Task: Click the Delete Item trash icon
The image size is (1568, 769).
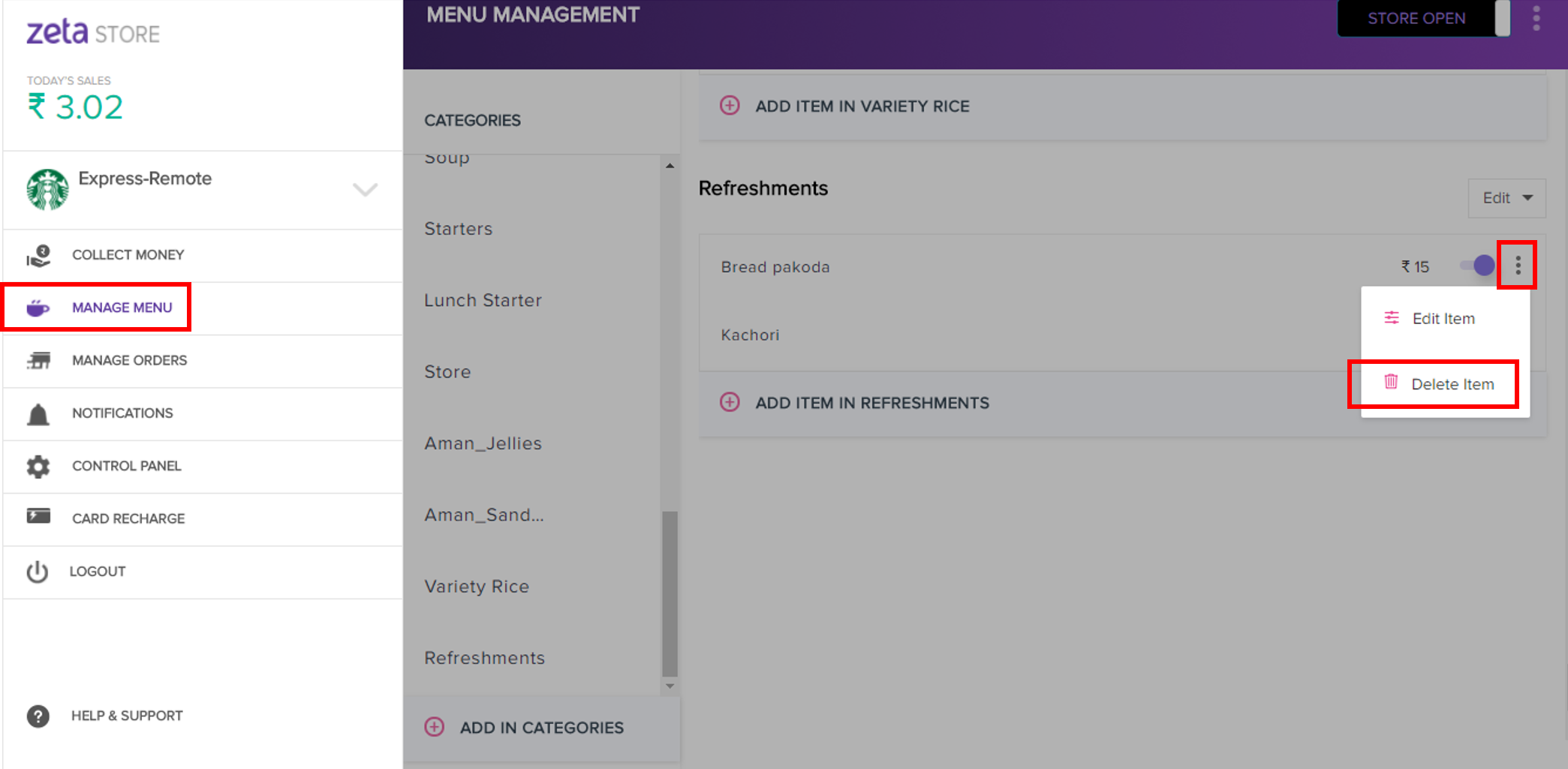Action: [1391, 382]
